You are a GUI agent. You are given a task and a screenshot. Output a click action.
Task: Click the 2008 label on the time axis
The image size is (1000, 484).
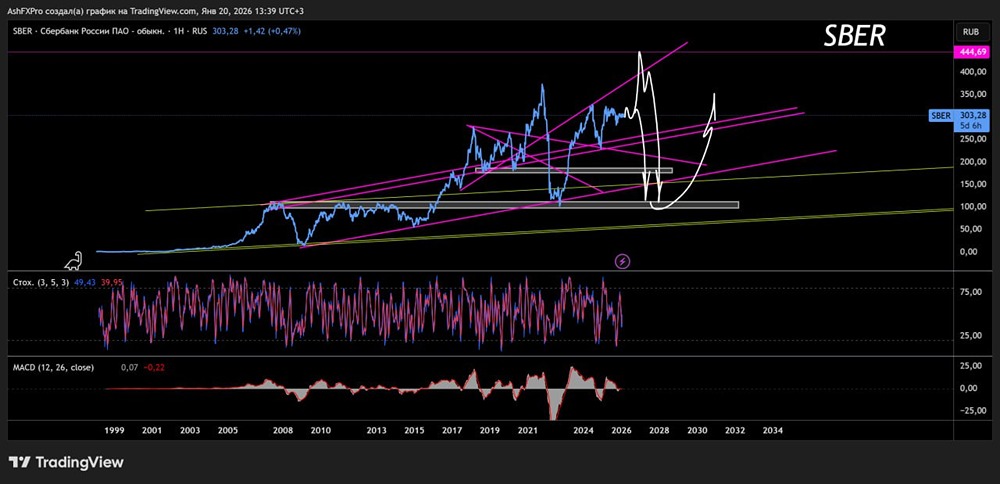coord(283,430)
